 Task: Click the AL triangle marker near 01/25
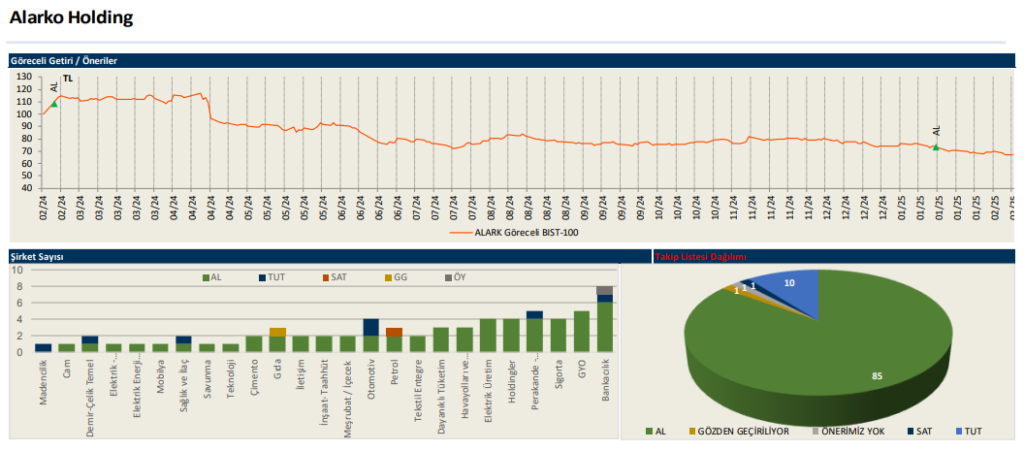tap(936, 147)
